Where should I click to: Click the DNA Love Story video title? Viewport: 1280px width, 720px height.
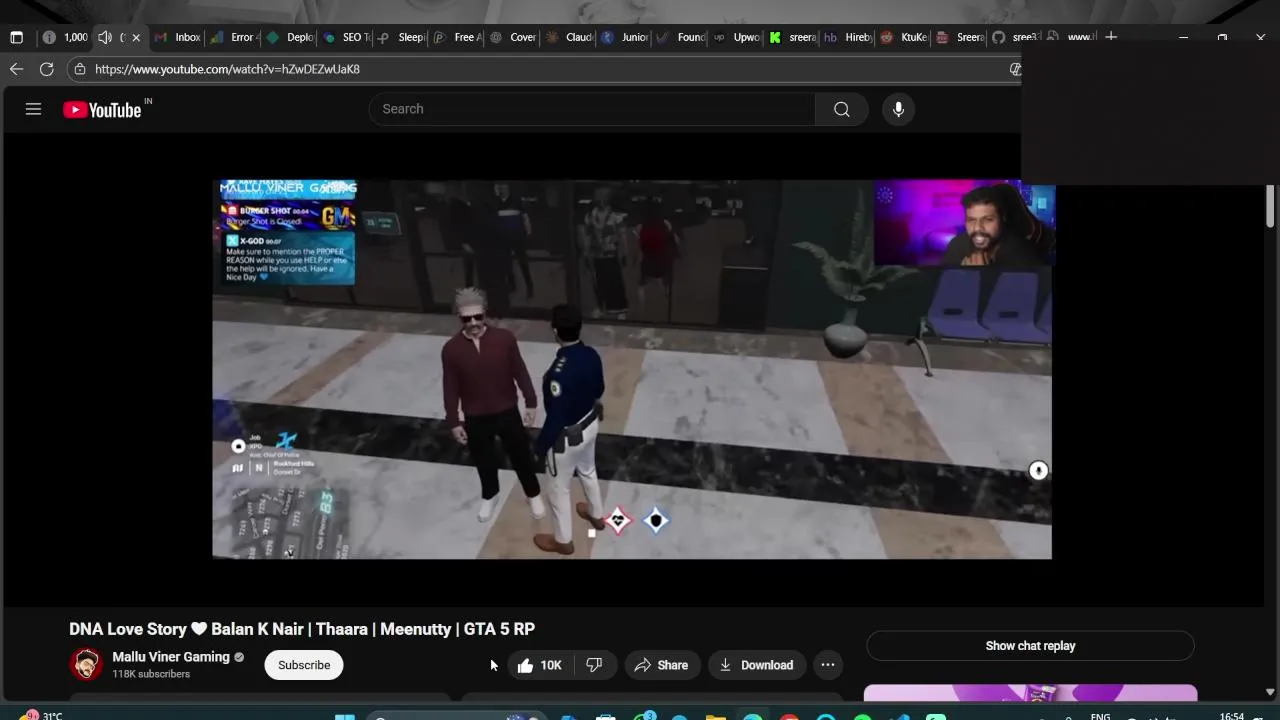point(302,629)
